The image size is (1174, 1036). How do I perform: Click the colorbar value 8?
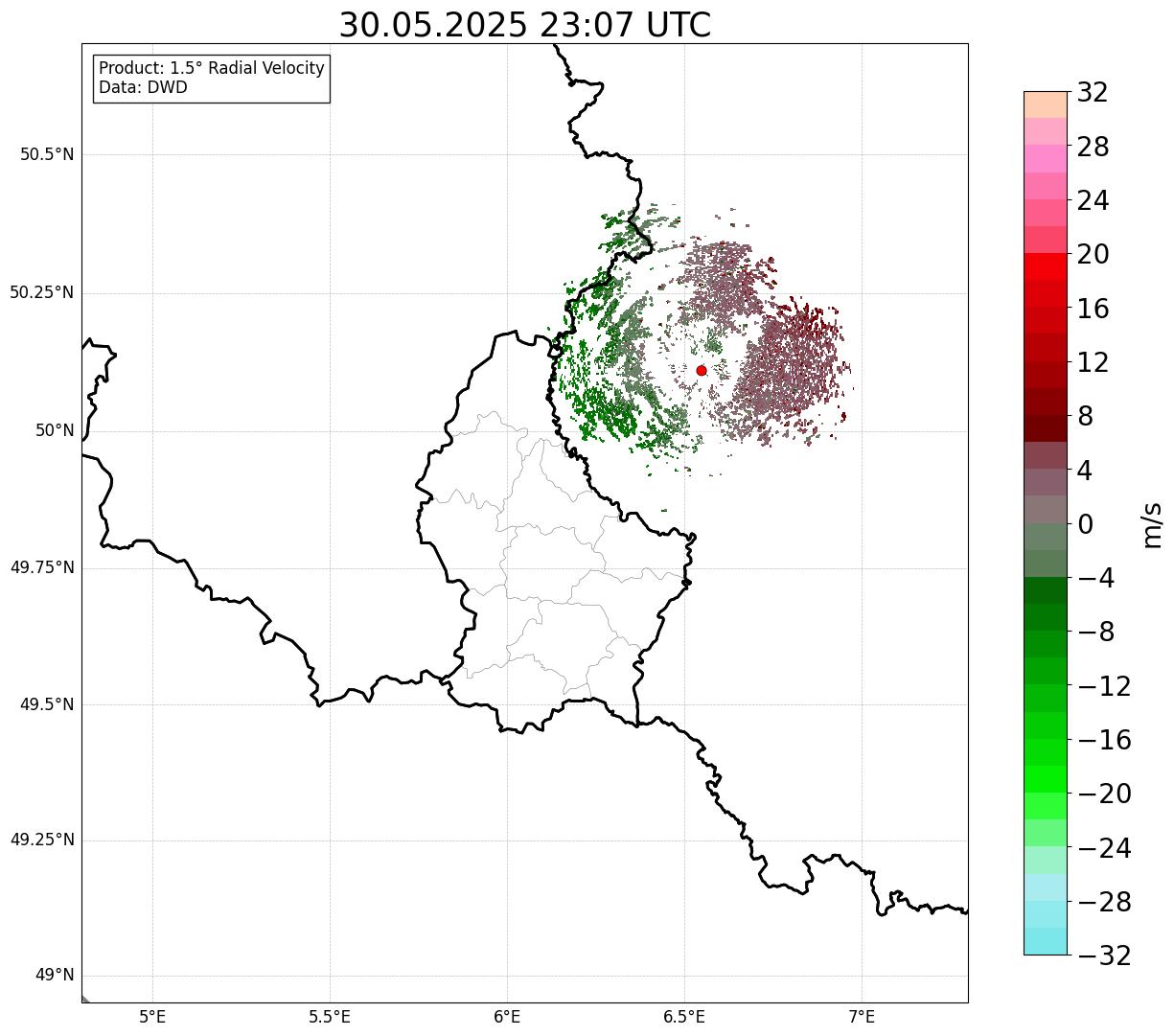point(1085,416)
